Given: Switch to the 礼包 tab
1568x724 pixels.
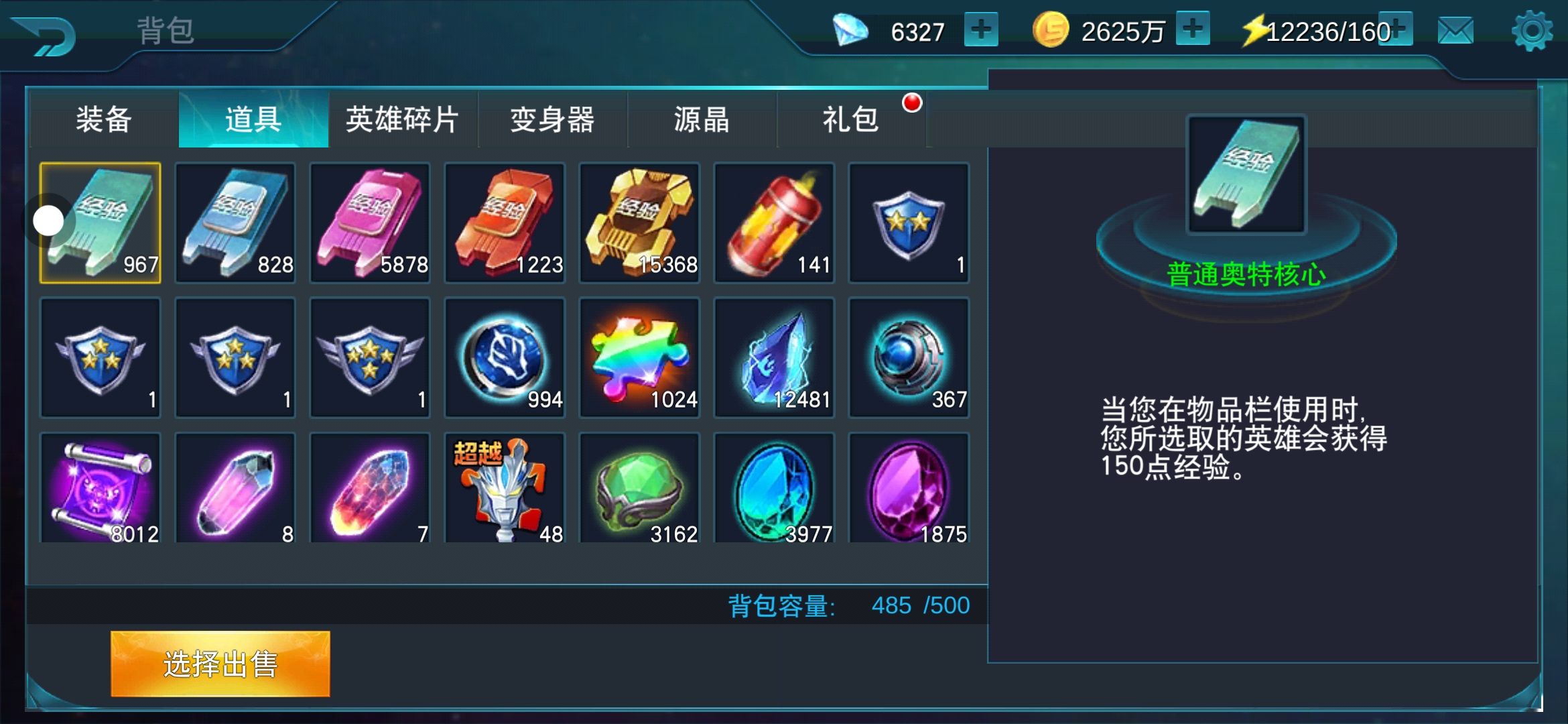Looking at the screenshot, I should coord(851,119).
